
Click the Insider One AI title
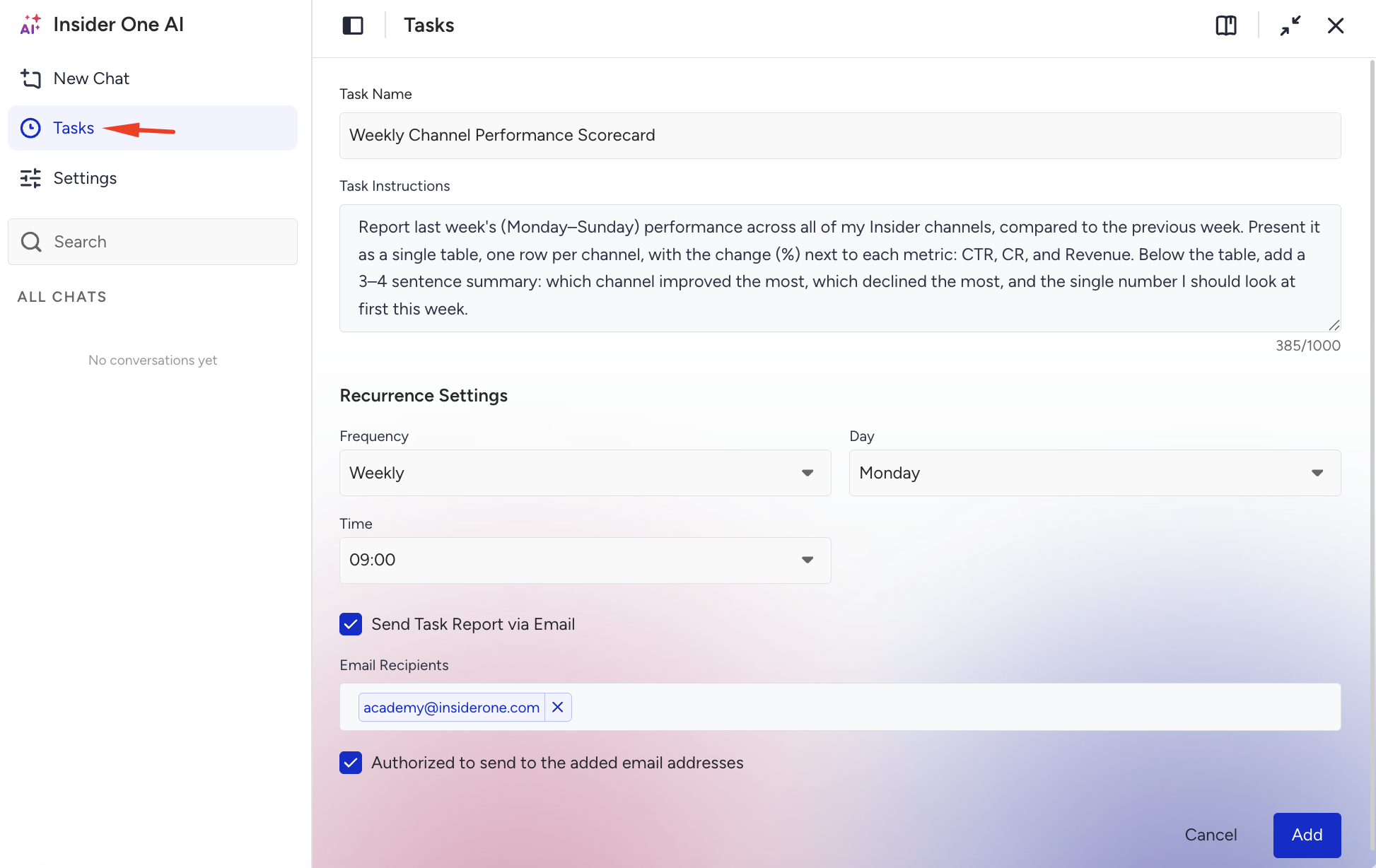[118, 25]
